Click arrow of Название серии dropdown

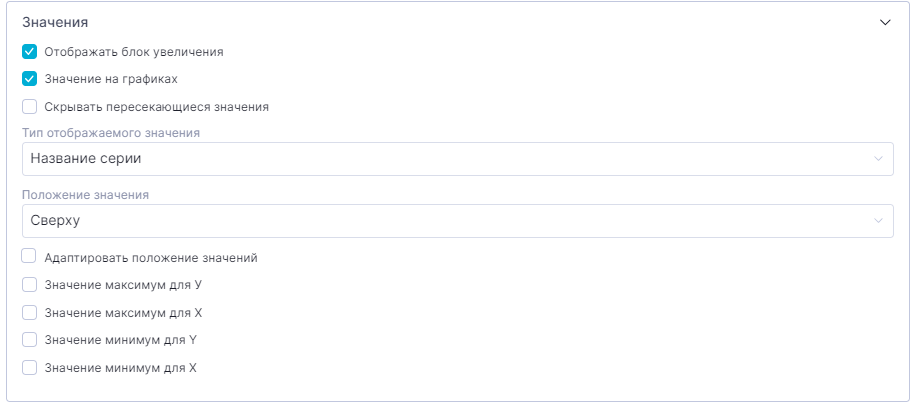(878, 159)
